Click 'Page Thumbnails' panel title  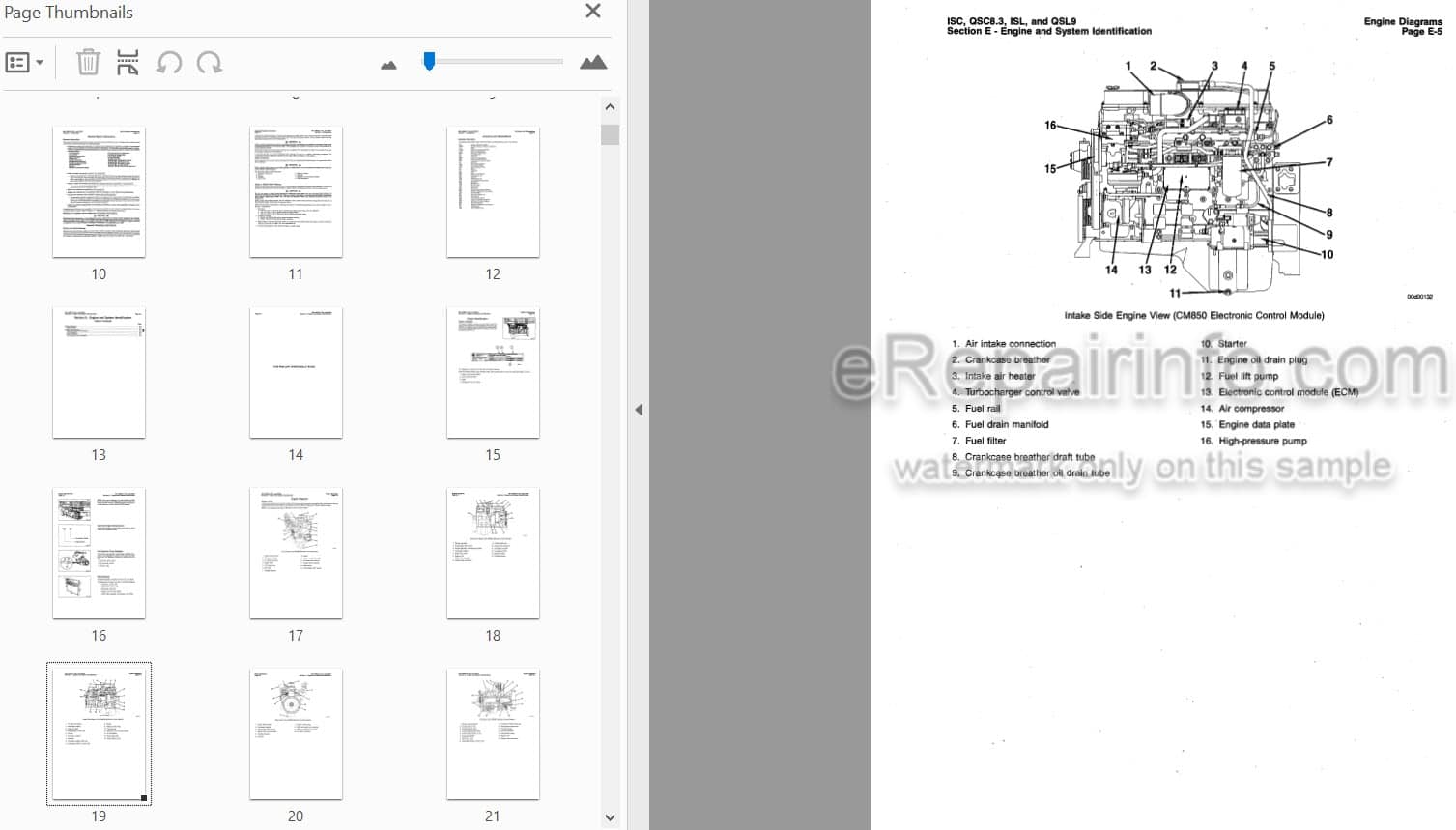[x=69, y=13]
